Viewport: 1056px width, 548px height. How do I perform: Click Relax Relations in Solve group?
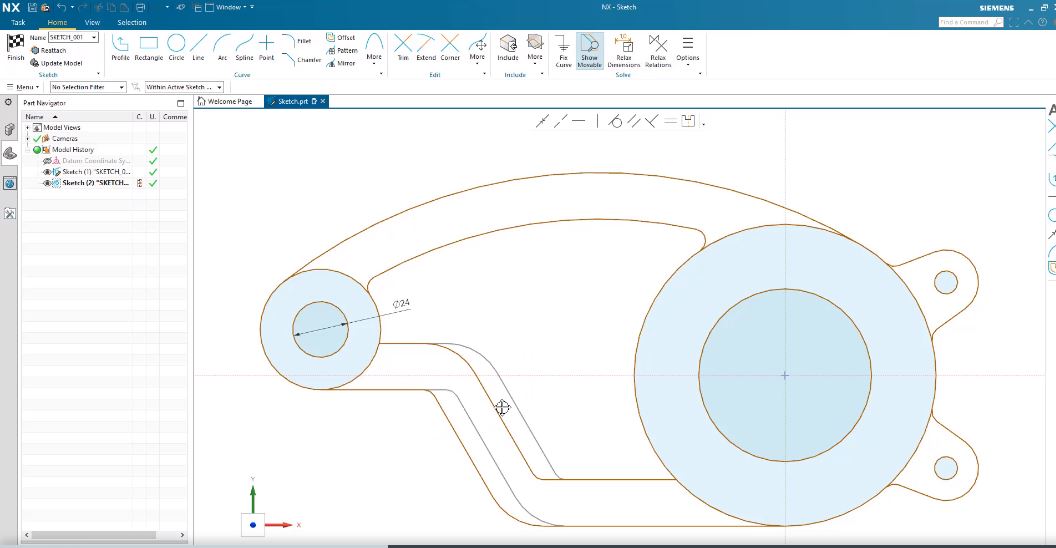[x=658, y=51]
